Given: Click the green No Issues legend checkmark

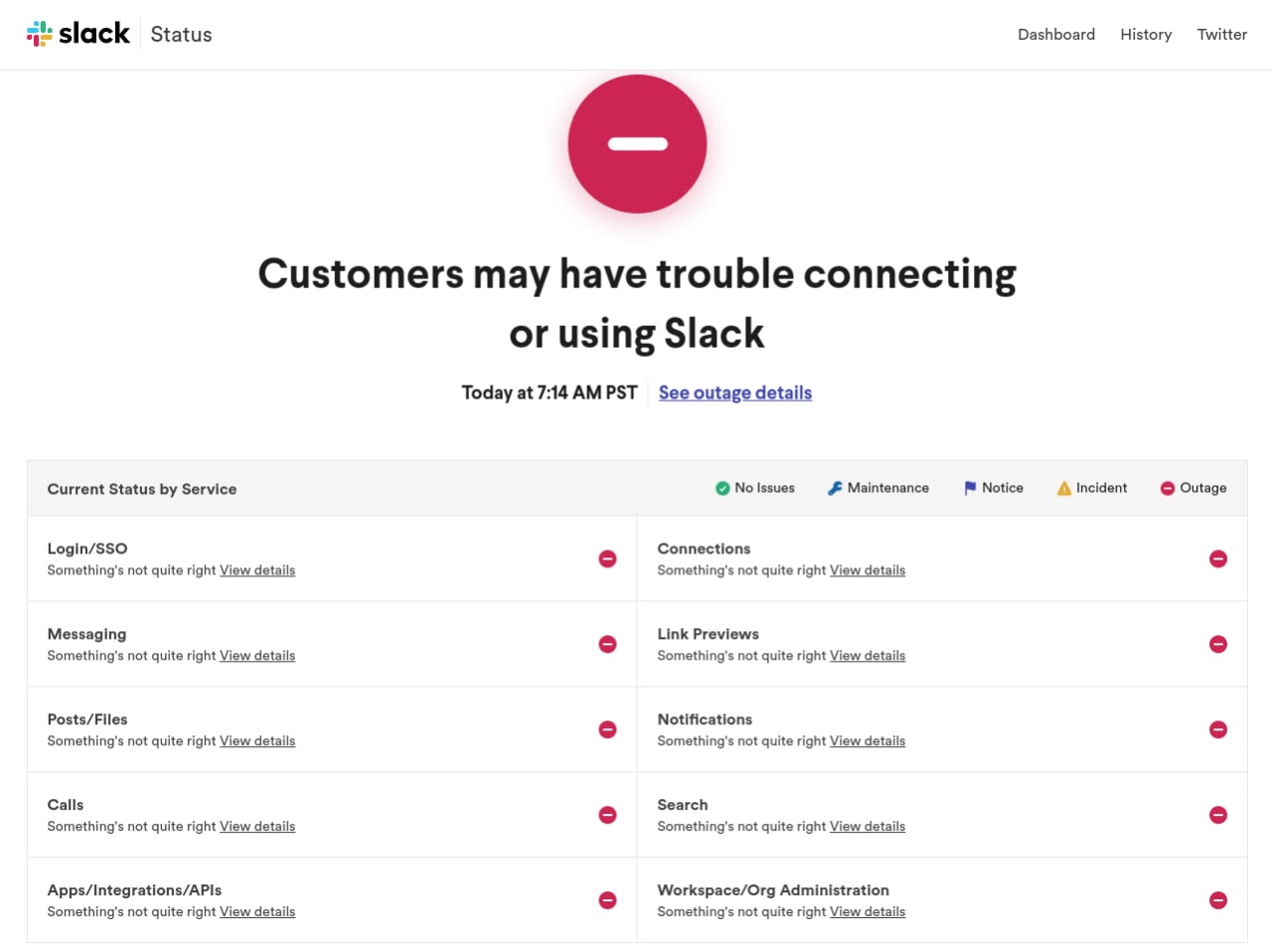Looking at the screenshot, I should (x=722, y=488).
